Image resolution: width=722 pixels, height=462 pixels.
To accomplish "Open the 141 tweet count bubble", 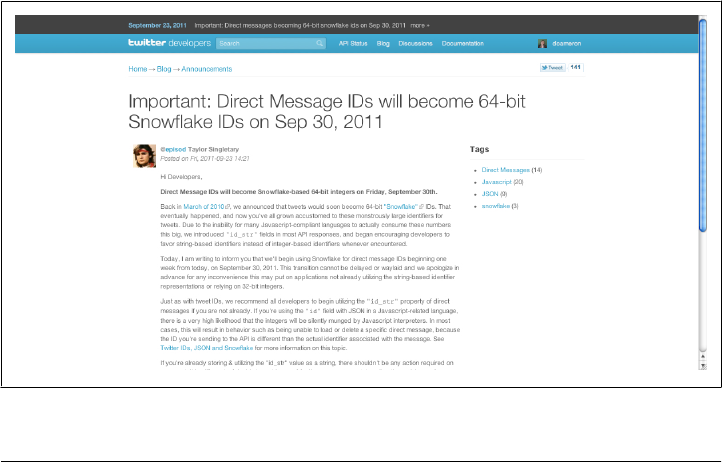I will [576, 67].
